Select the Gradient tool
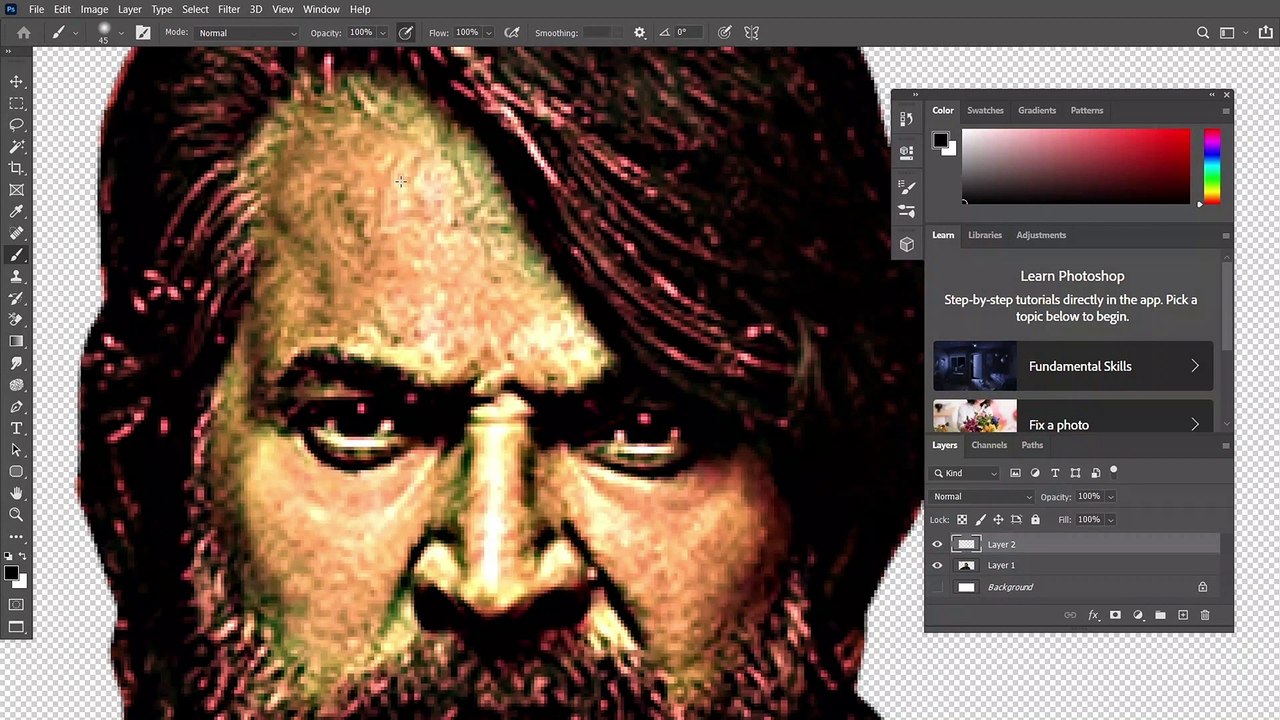The height and width of the screenshot is (720, 1280). click(16, 342)
